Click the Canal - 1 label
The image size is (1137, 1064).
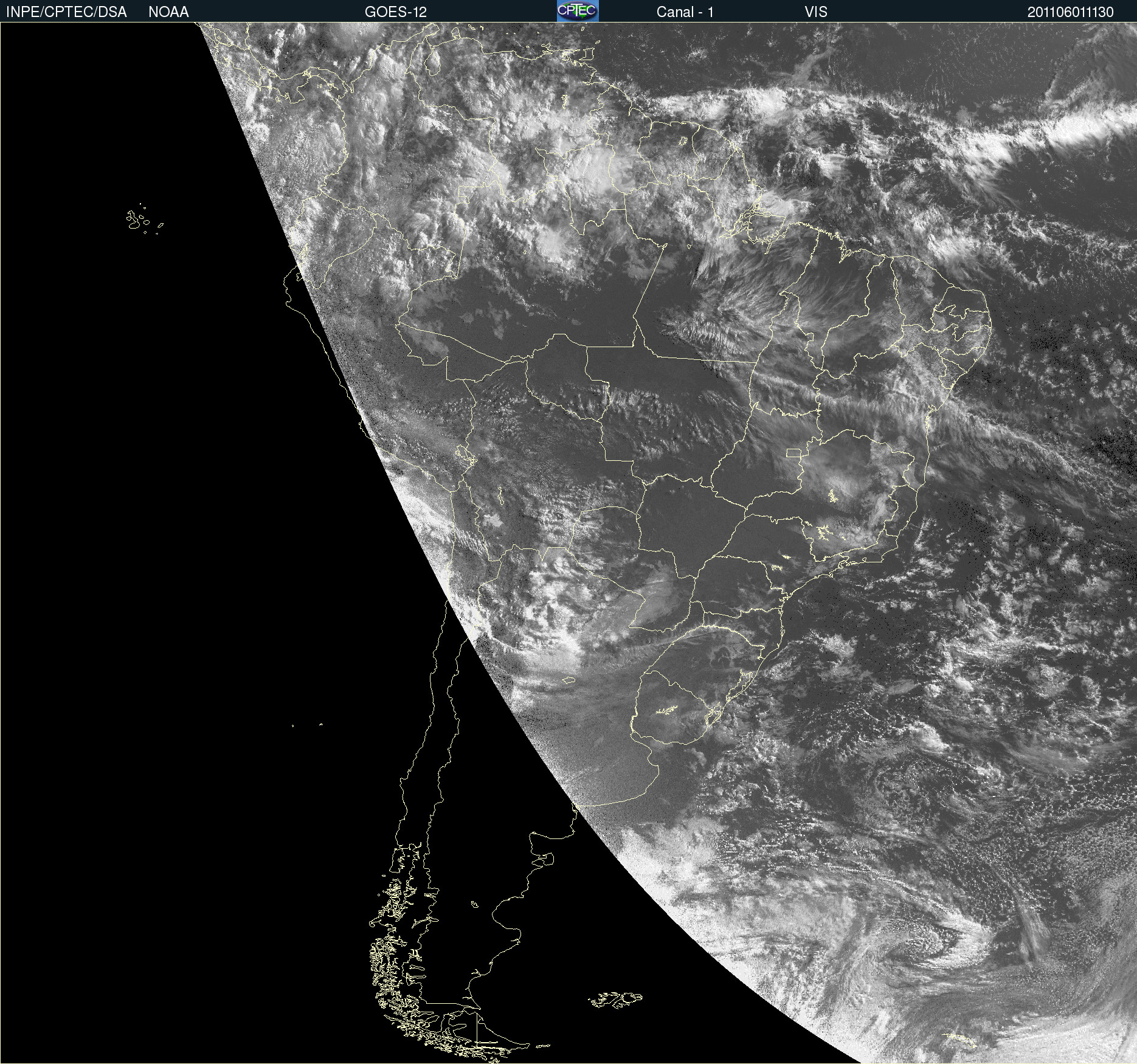coord(685,12)
